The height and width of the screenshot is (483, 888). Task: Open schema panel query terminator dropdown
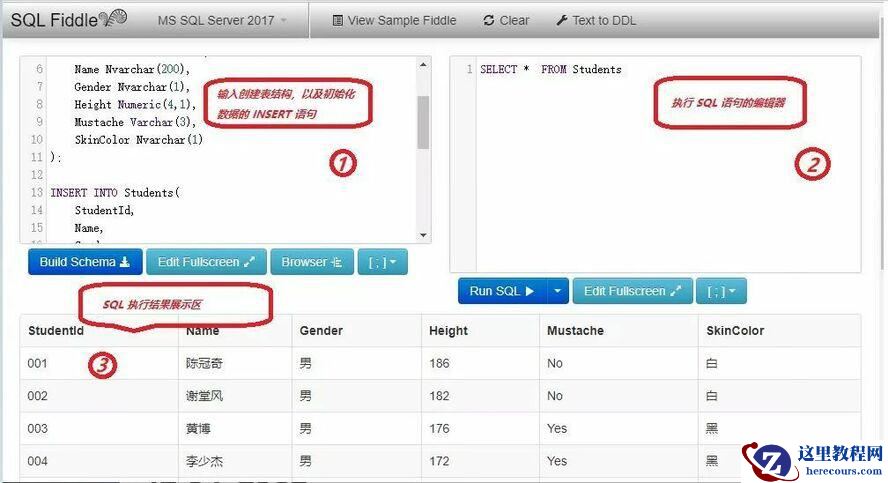(382, 262)
